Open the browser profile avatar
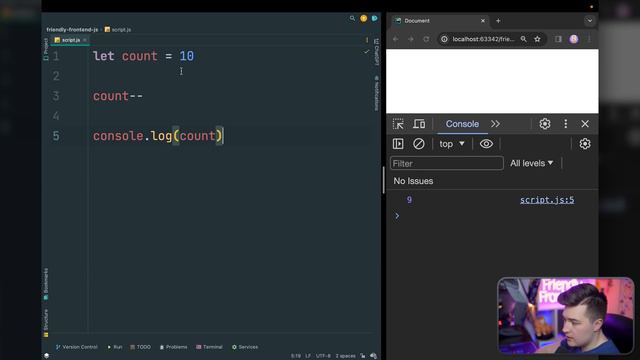This screenshot has height=360, width=640. 574,39
